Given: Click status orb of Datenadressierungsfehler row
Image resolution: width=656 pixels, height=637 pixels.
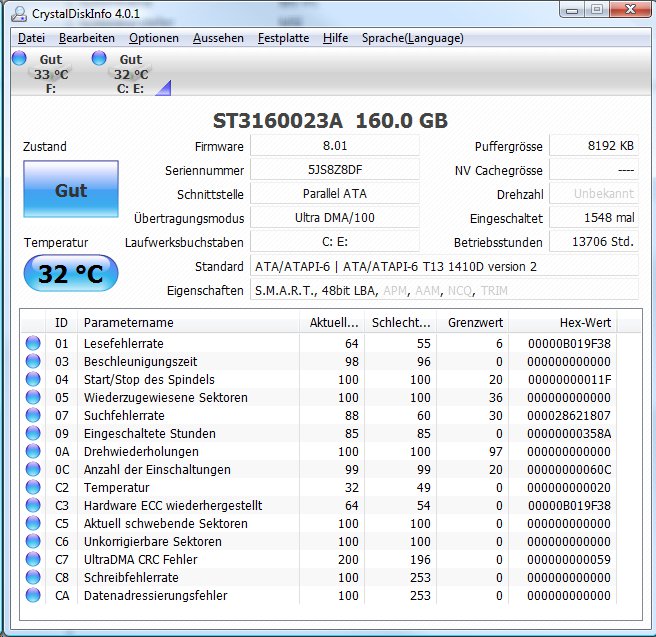Looking at the screenshot, I should coord(33,595).
